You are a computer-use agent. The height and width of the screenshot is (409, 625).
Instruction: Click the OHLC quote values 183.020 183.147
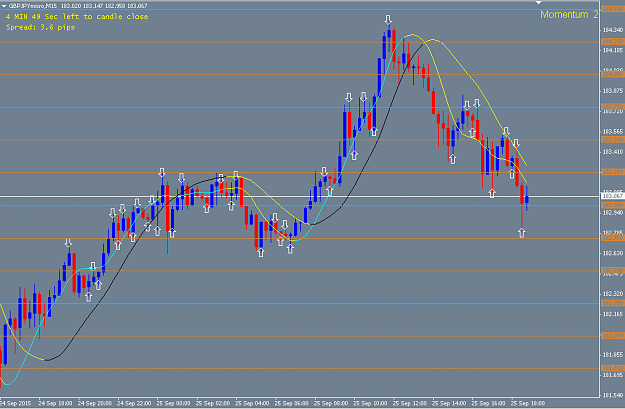point(82,6)
